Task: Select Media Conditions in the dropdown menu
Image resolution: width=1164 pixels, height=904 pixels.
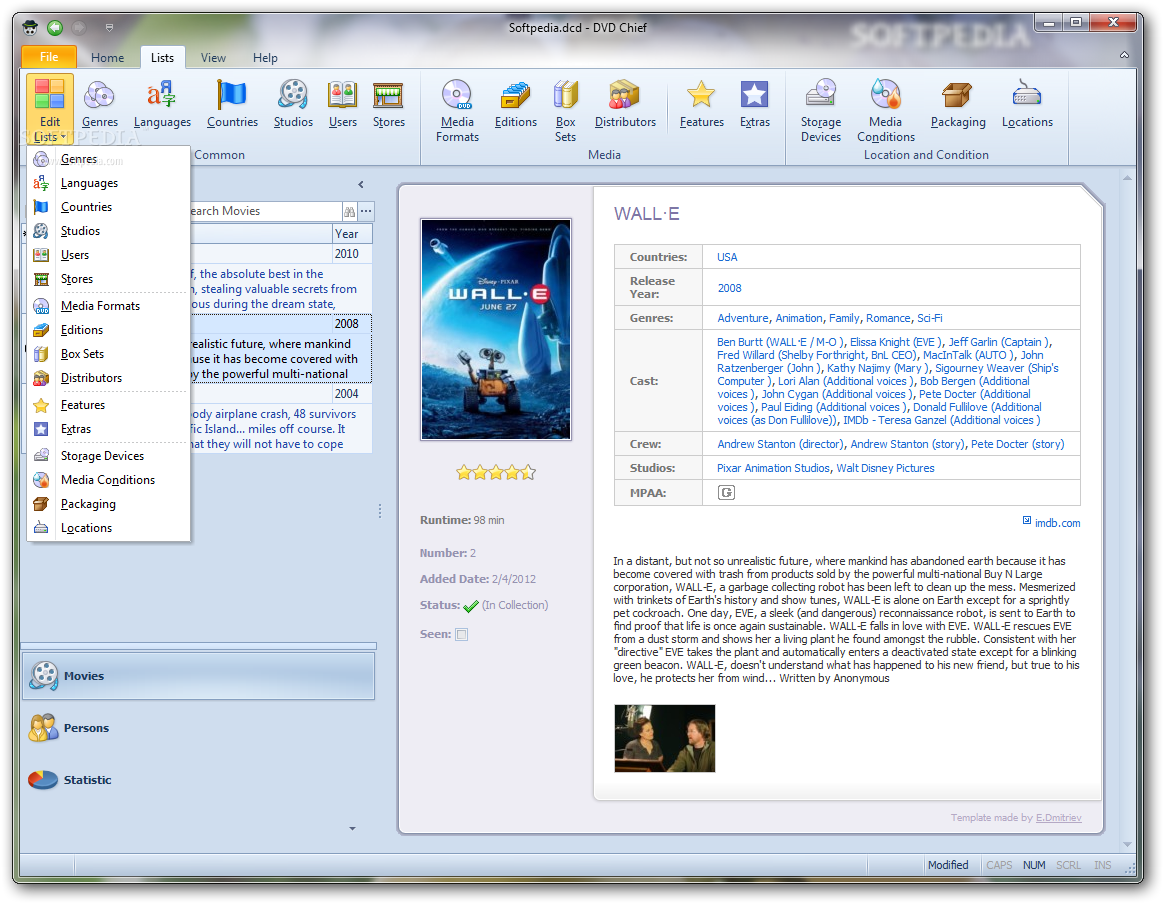Action: 108,479
